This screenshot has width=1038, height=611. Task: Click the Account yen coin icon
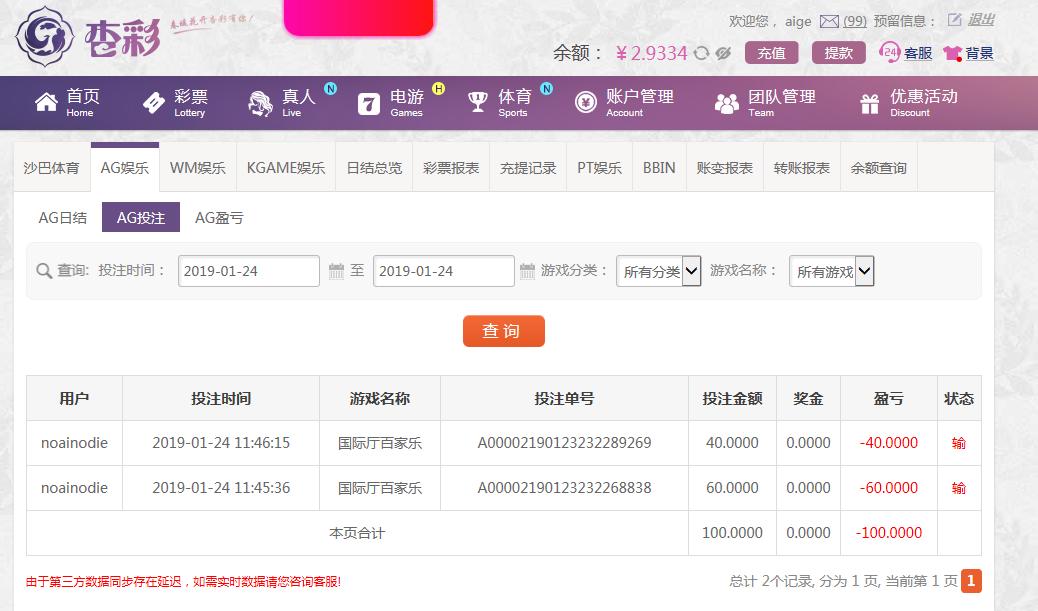click(x=586, y=103)
